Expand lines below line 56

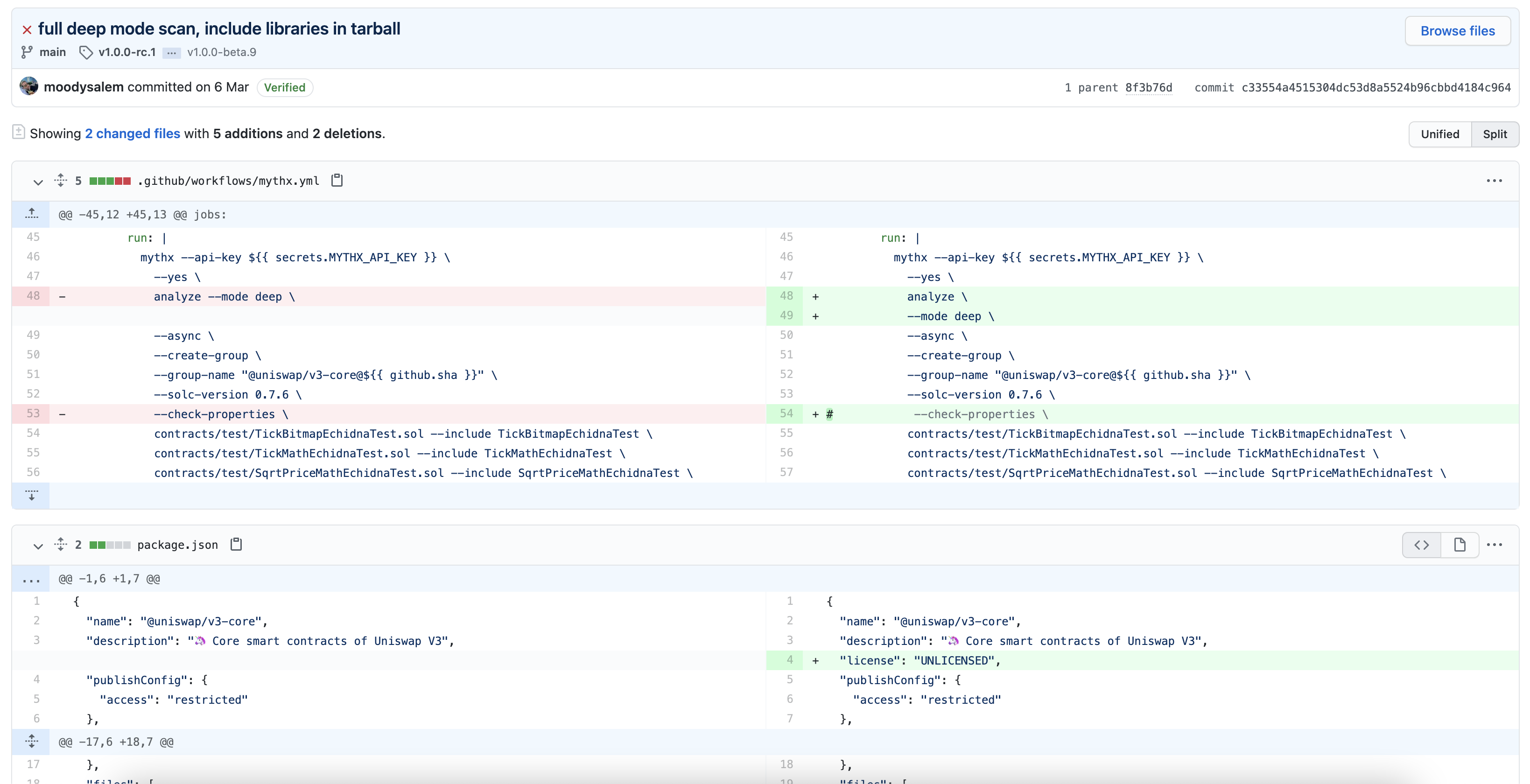pyautogui.click(x=31, y=495)
